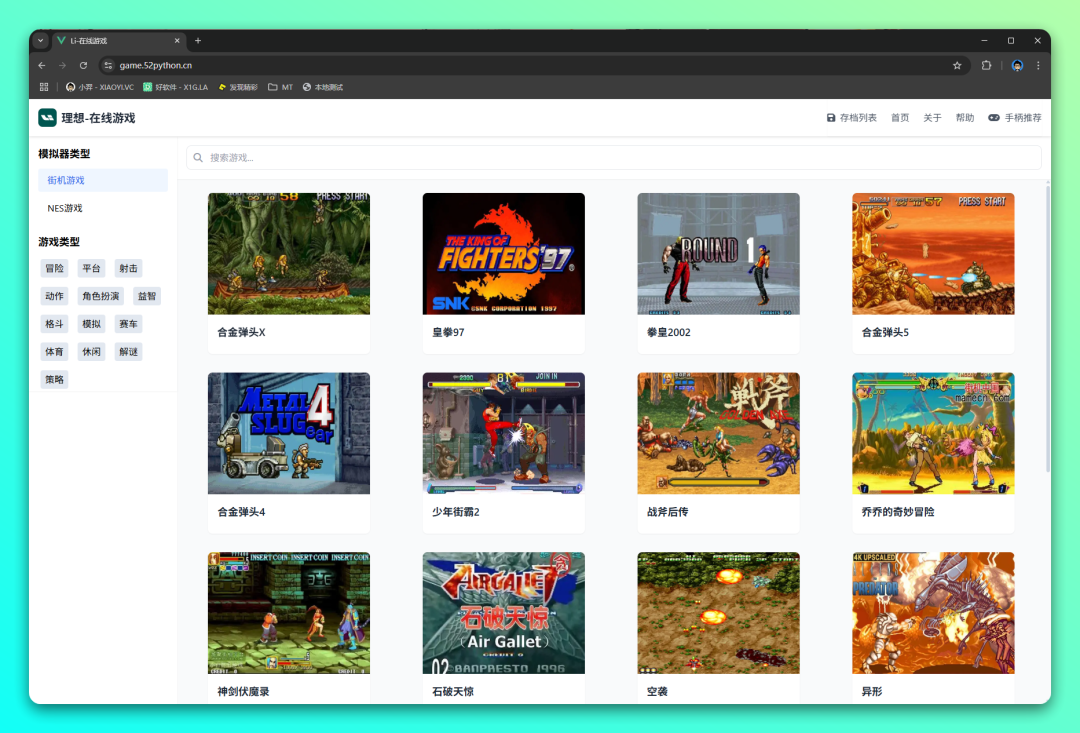Open the Chrome three-dot menu
Viewport: 1080px width, 733px height.
(1038, 65)
